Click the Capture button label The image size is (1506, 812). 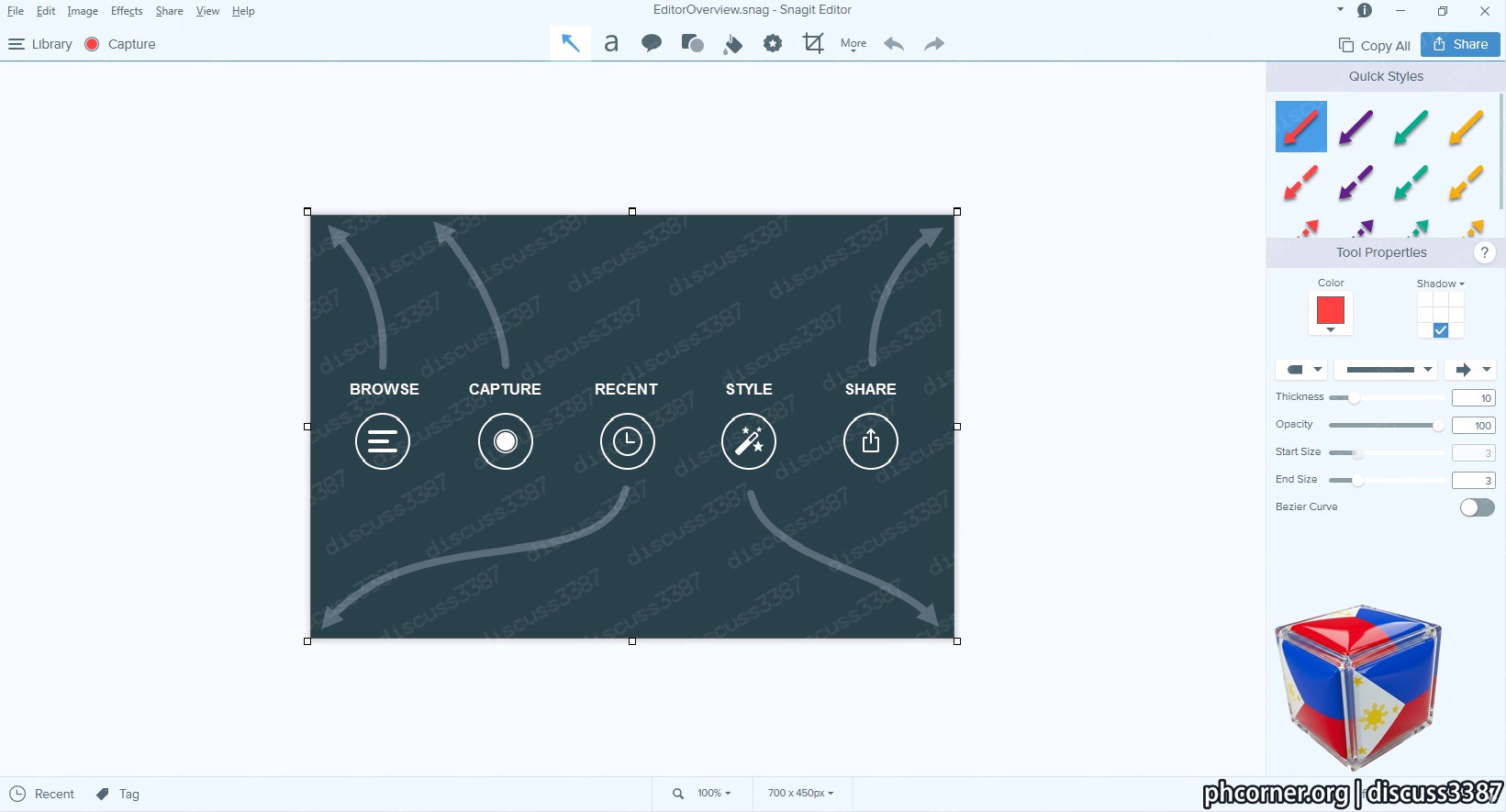(x=131, y=44)
